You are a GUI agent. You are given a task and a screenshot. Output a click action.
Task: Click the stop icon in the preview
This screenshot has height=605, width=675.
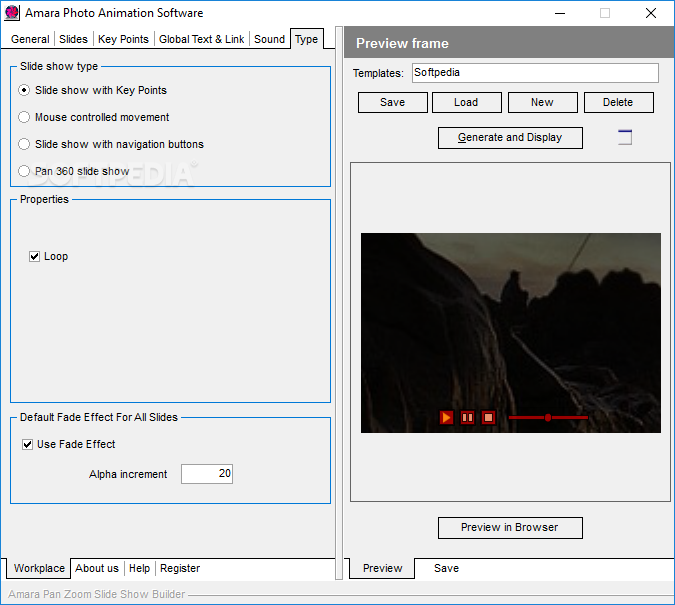click(x=488, y=417)
